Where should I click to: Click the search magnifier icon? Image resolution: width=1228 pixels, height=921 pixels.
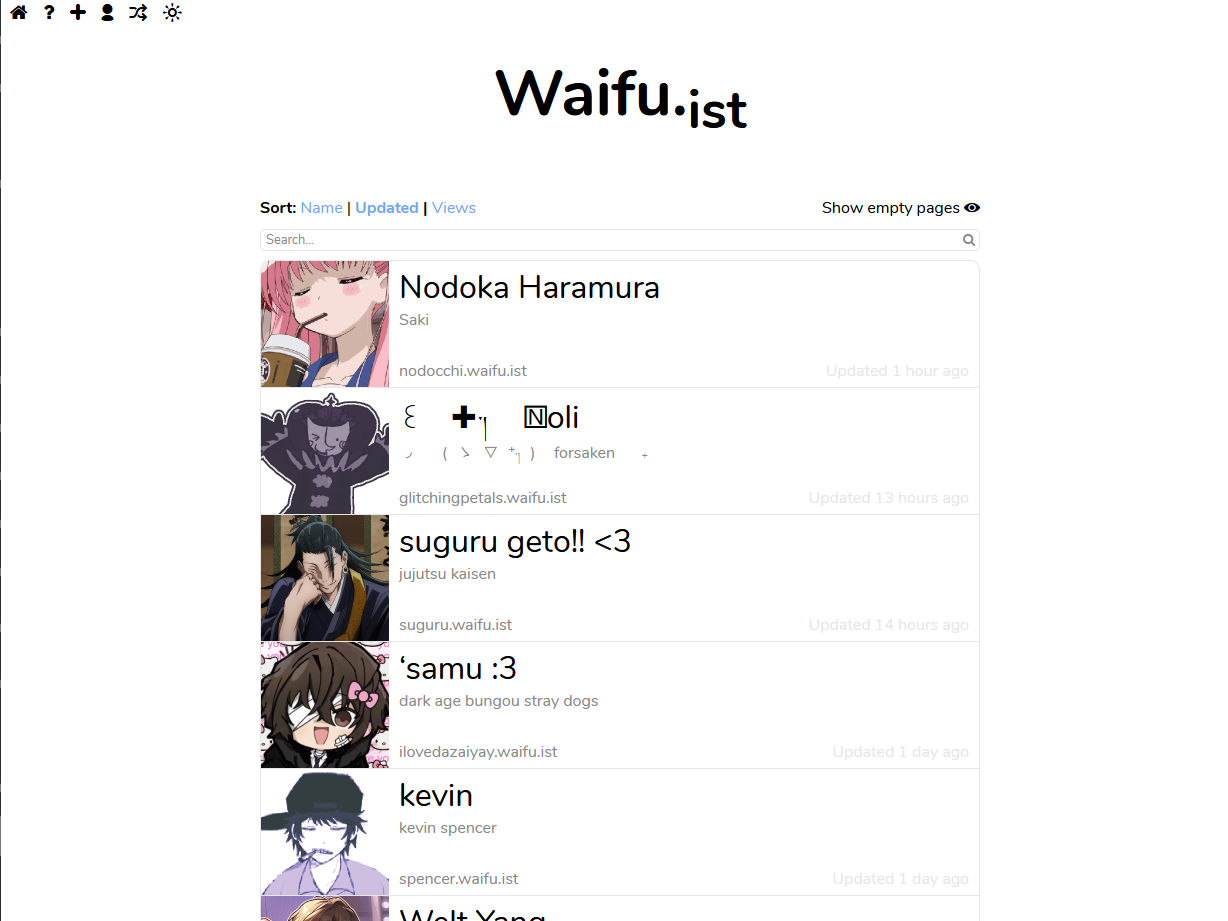968,240
